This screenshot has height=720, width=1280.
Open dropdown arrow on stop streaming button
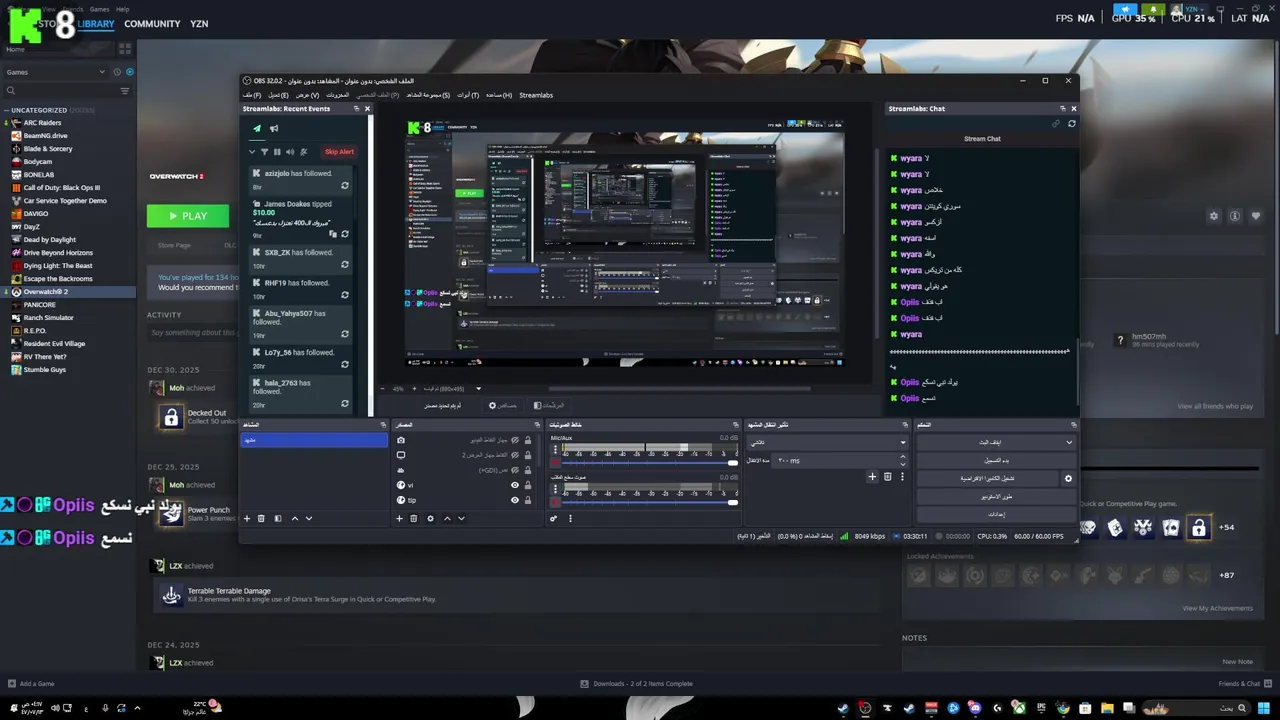click(1069, 442)
